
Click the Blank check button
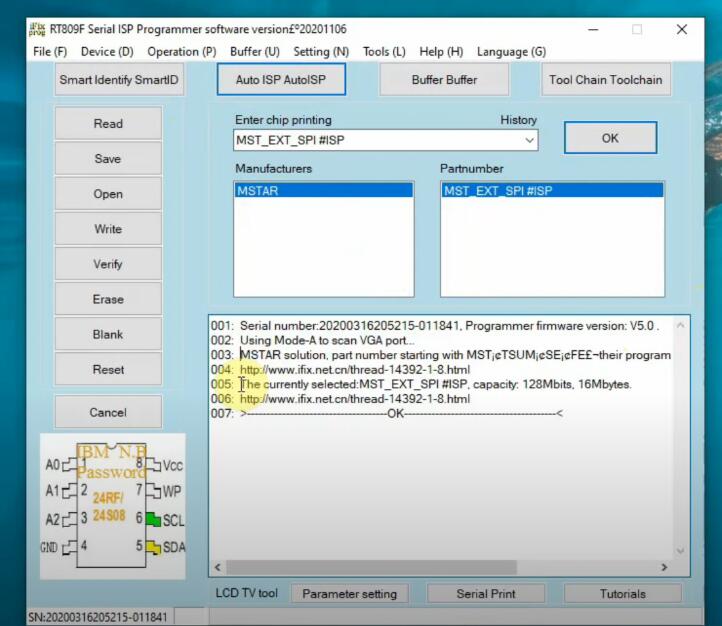pyautogui.click(x=108, y=334)
